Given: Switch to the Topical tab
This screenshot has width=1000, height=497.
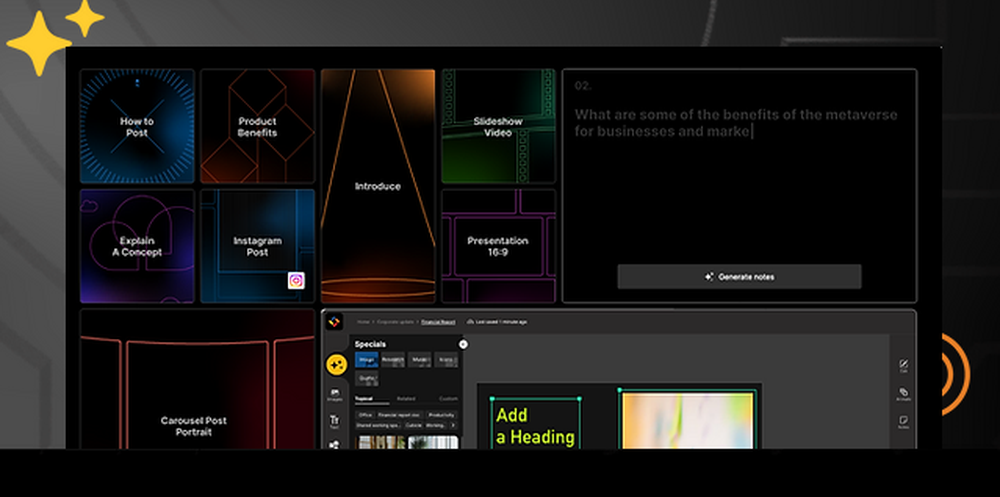Looking at the screenshot, I should point(364,399).
